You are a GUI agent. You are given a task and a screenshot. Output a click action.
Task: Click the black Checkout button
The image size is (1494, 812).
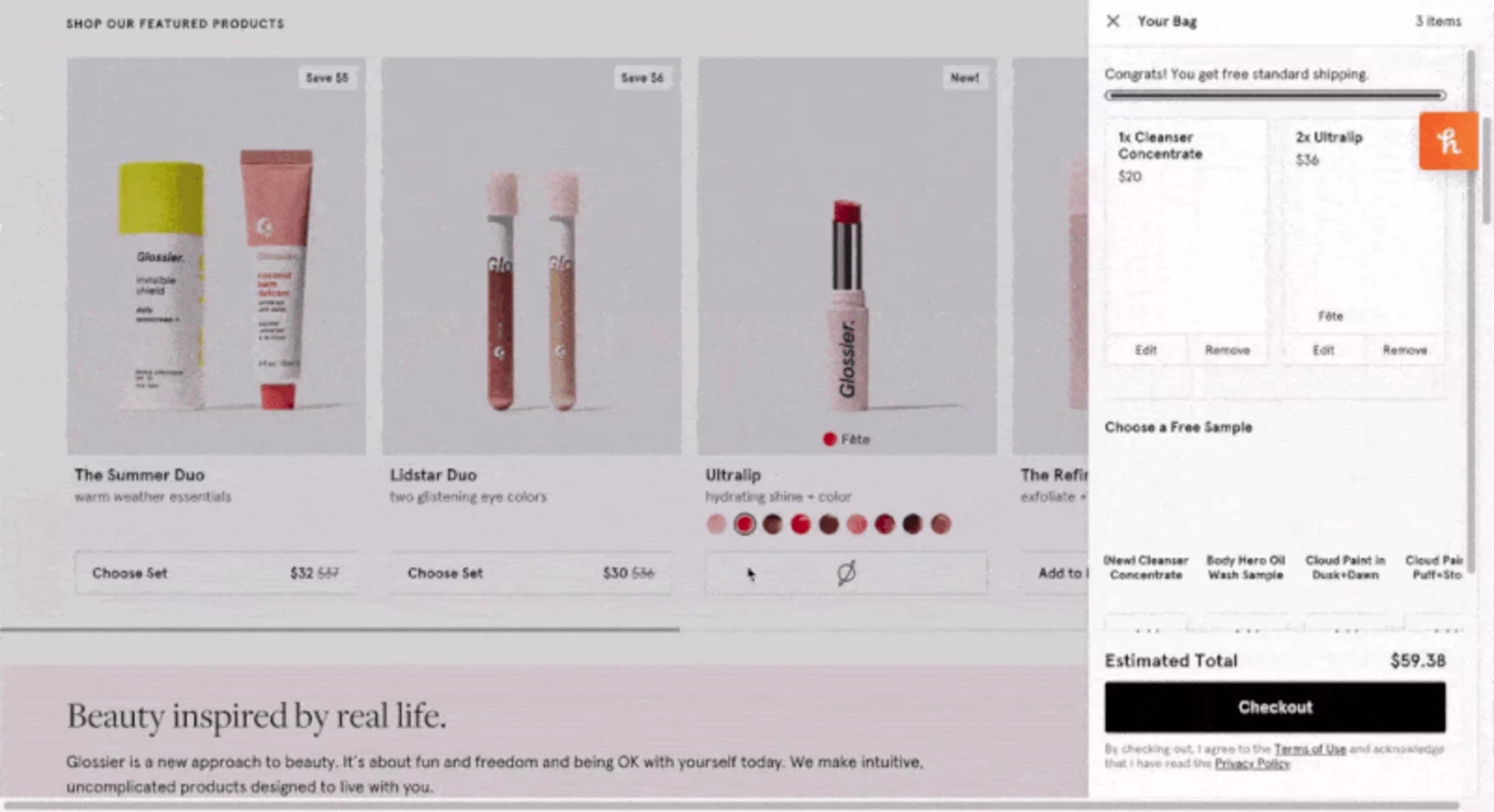(x=1275, y=707)
